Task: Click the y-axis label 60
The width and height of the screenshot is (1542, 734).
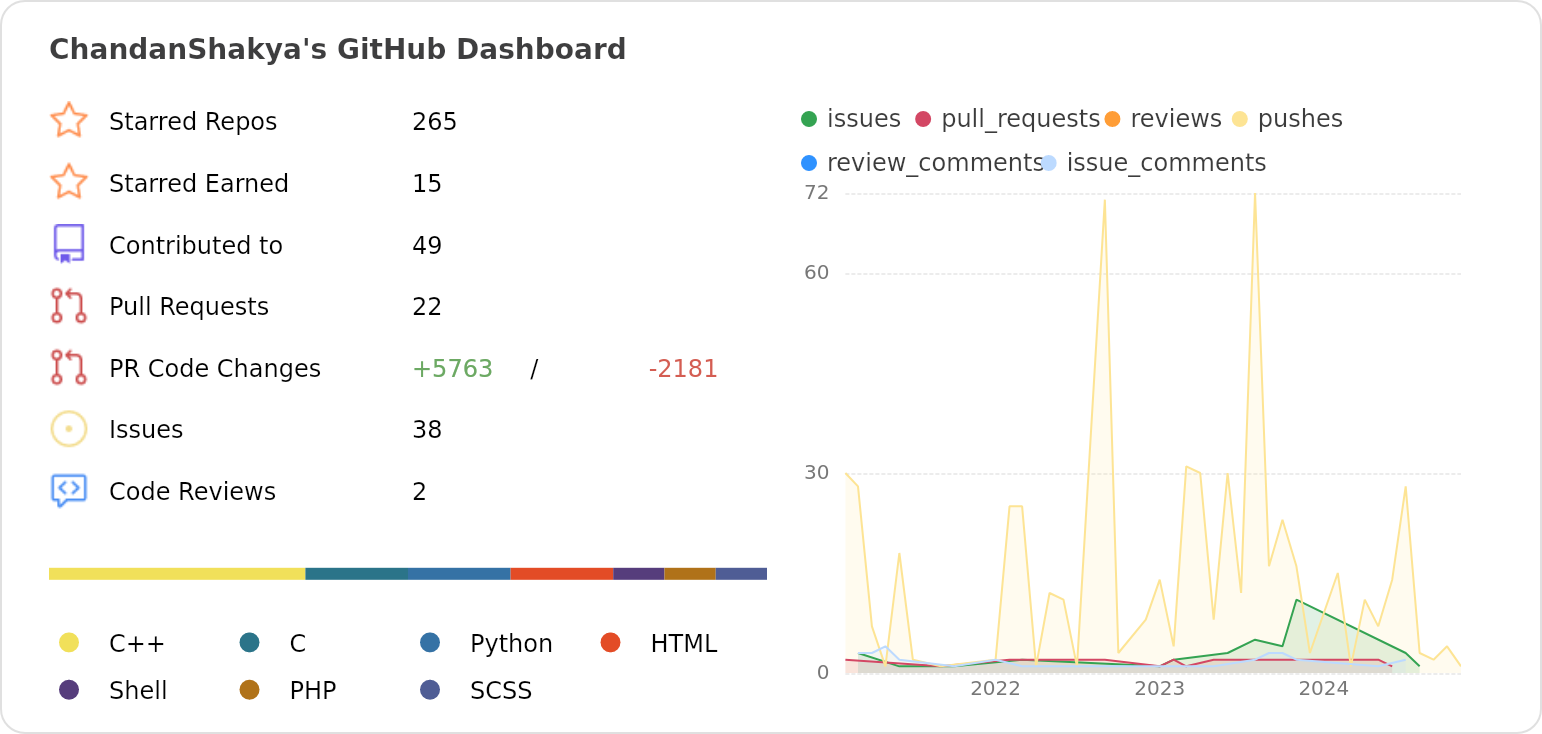Action: [817, 273]
